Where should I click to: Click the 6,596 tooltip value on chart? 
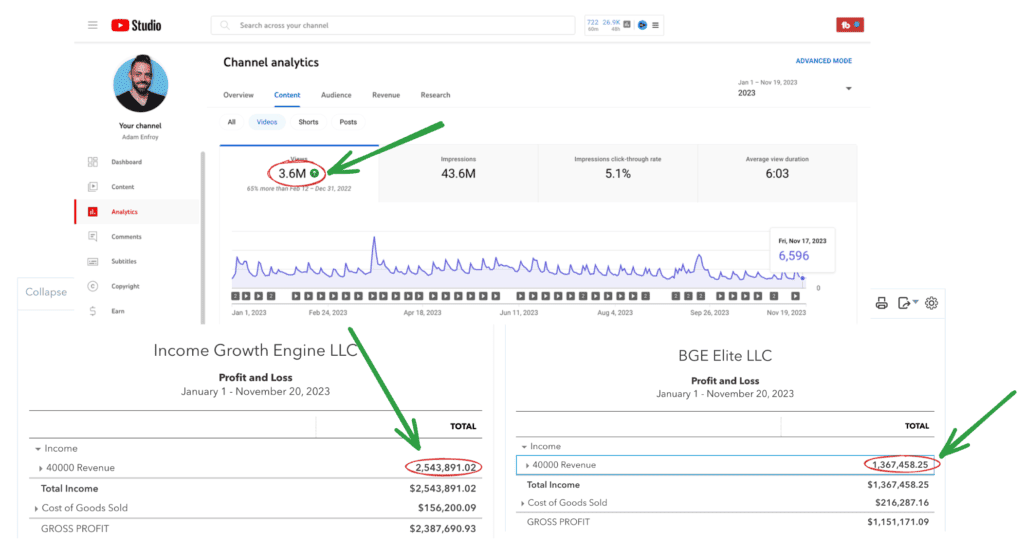coord(793,256)
